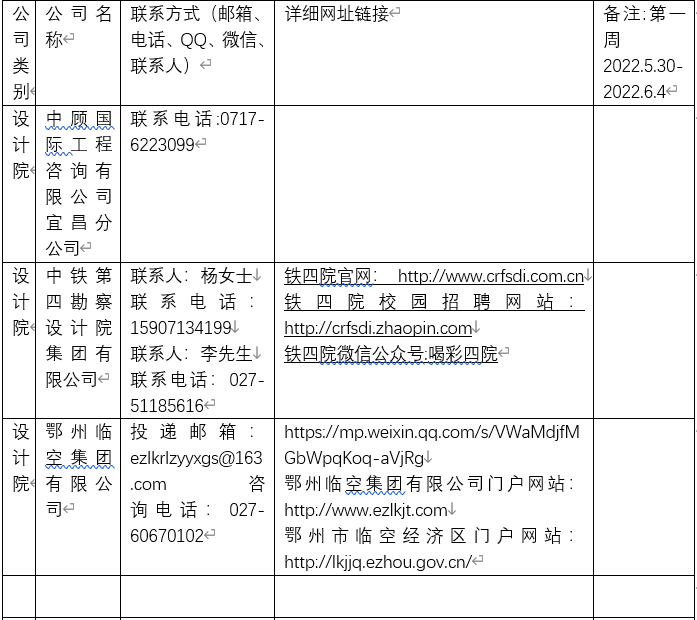Click the 联系方式 column header cell

click(197, 40)
